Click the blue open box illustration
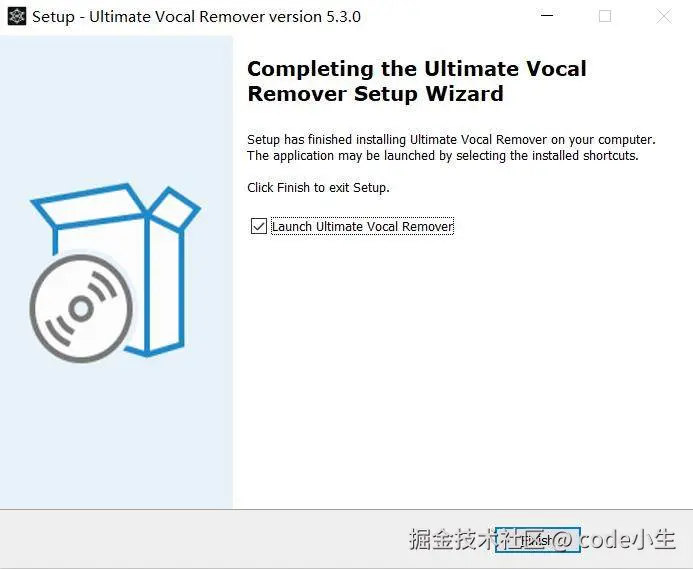The width and height of the screenshot is (693, 569). 116,270
